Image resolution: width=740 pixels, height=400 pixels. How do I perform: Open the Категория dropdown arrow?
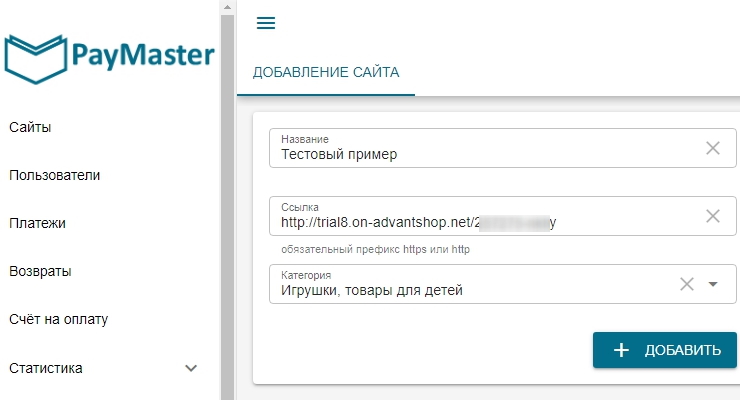tap(713, 284)
